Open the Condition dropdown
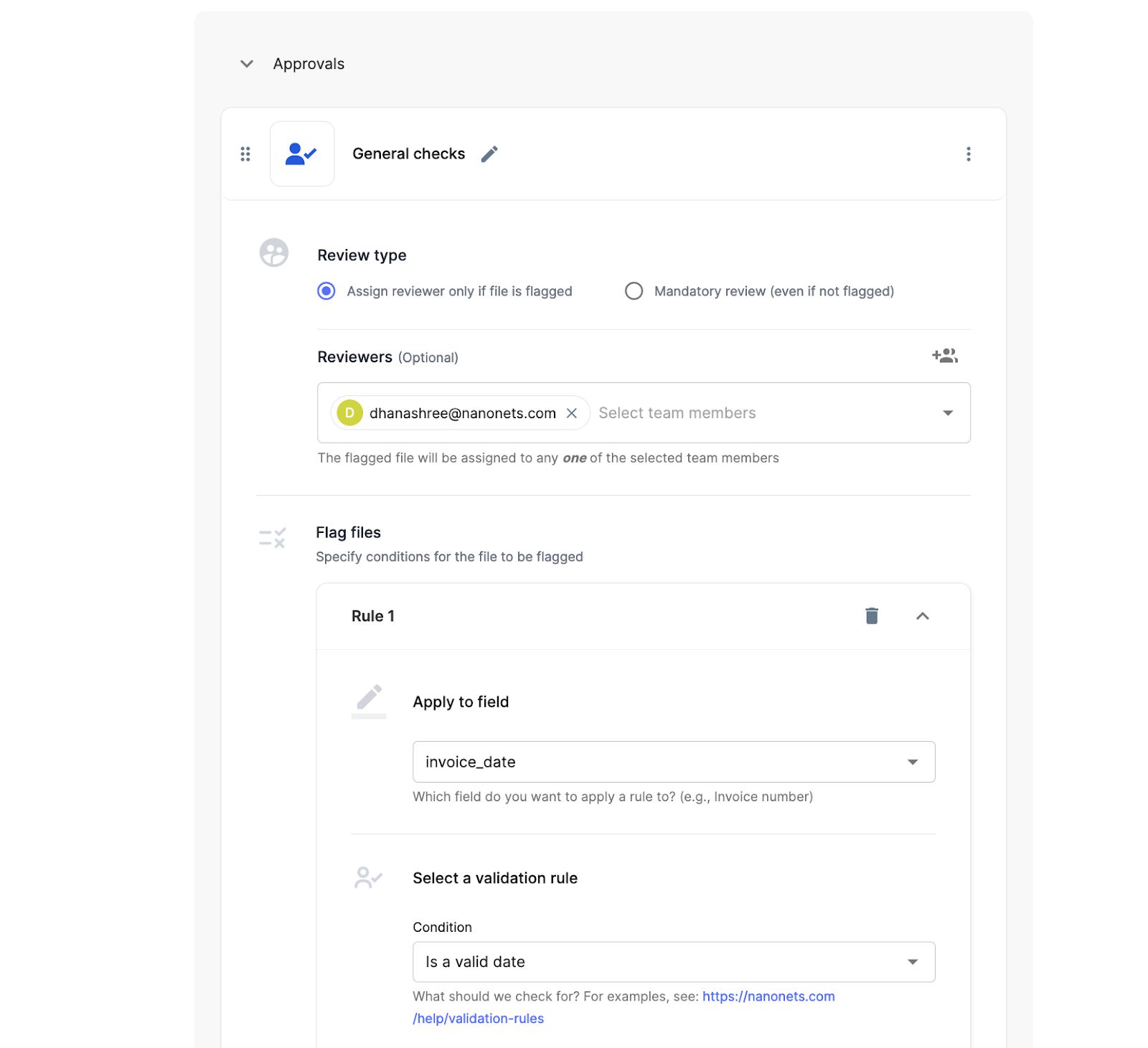Image resolution: width=1148 pixels, height=1048 pixels. tap(913, 962)
